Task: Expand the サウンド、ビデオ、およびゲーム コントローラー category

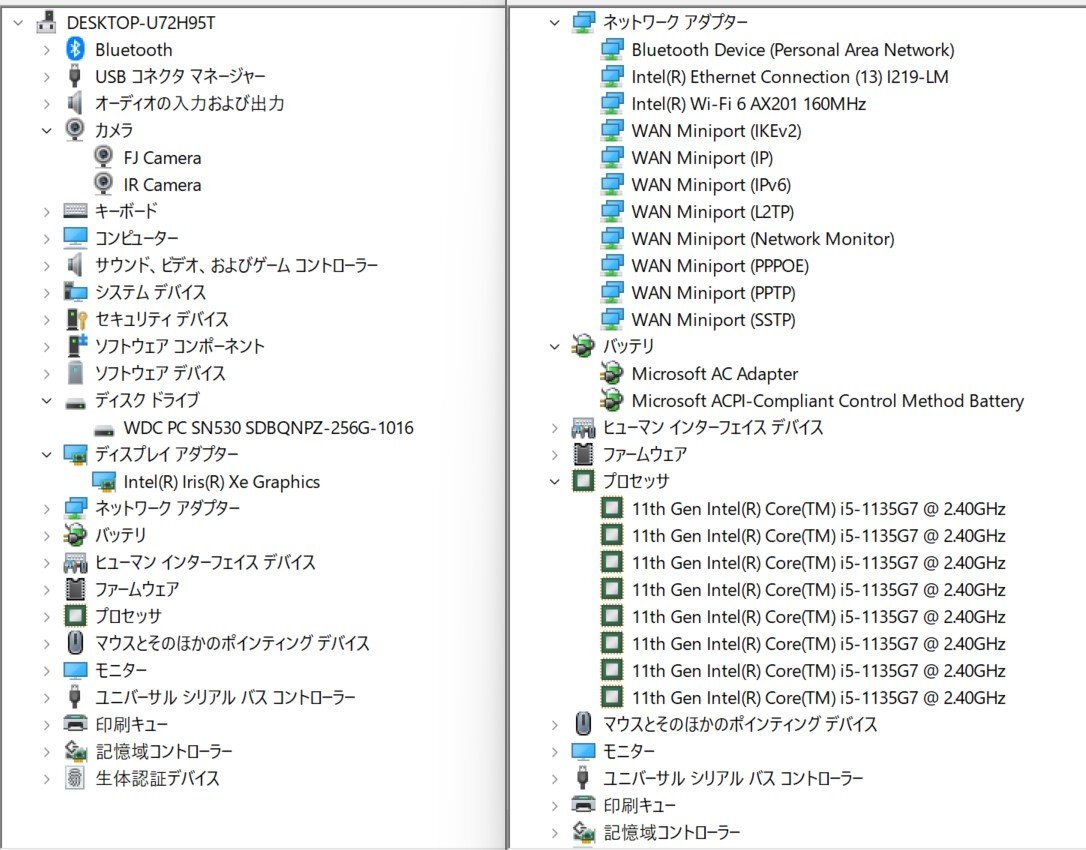Action: (46, 265)
